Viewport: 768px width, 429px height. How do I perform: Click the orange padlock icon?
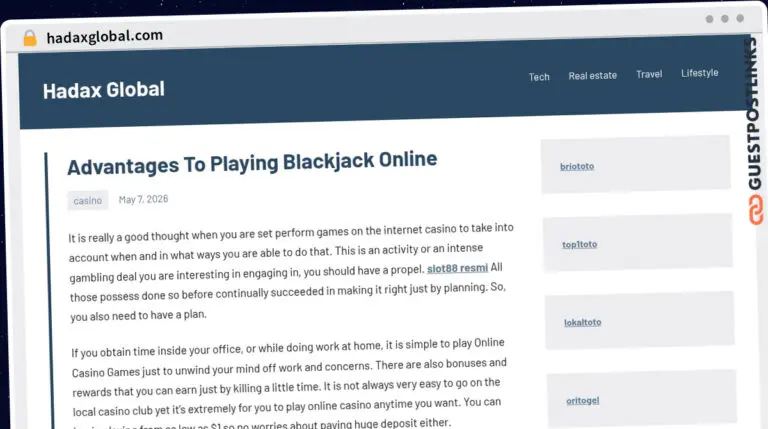point(30,38)
